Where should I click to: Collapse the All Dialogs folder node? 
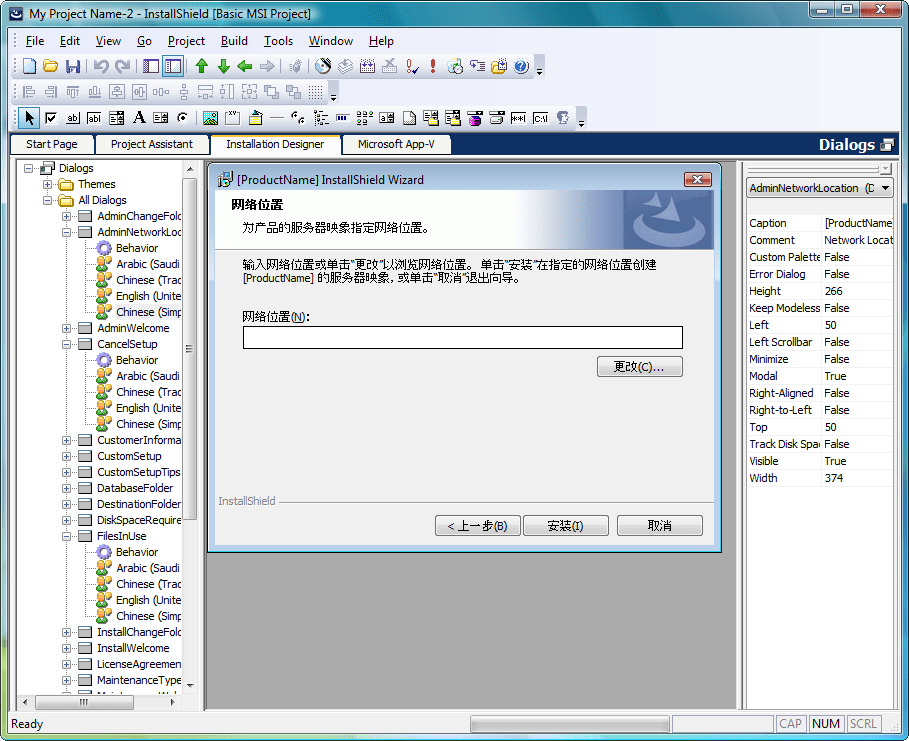pyautogui.click(x=47, y=201)
